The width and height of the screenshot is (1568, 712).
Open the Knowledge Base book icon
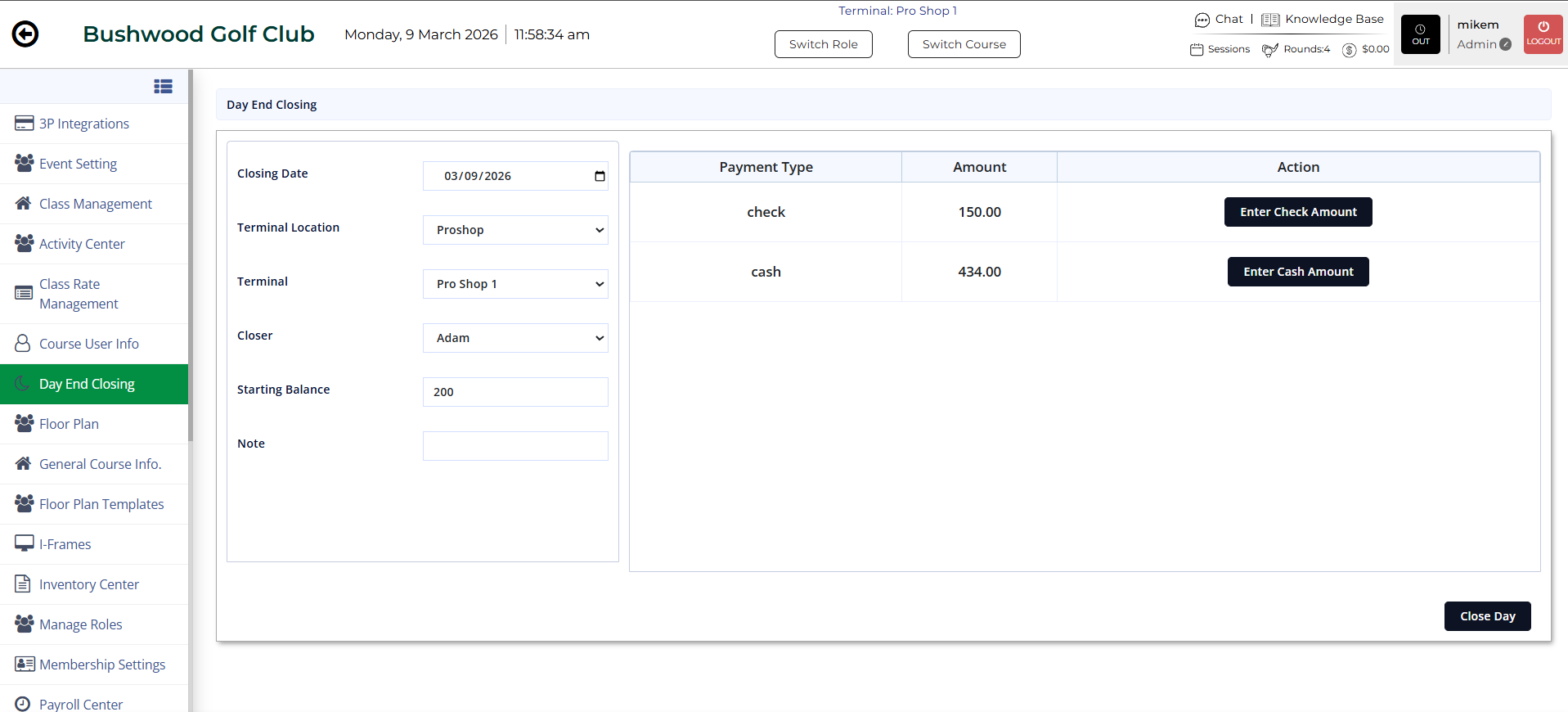[x=1269, y=20]
